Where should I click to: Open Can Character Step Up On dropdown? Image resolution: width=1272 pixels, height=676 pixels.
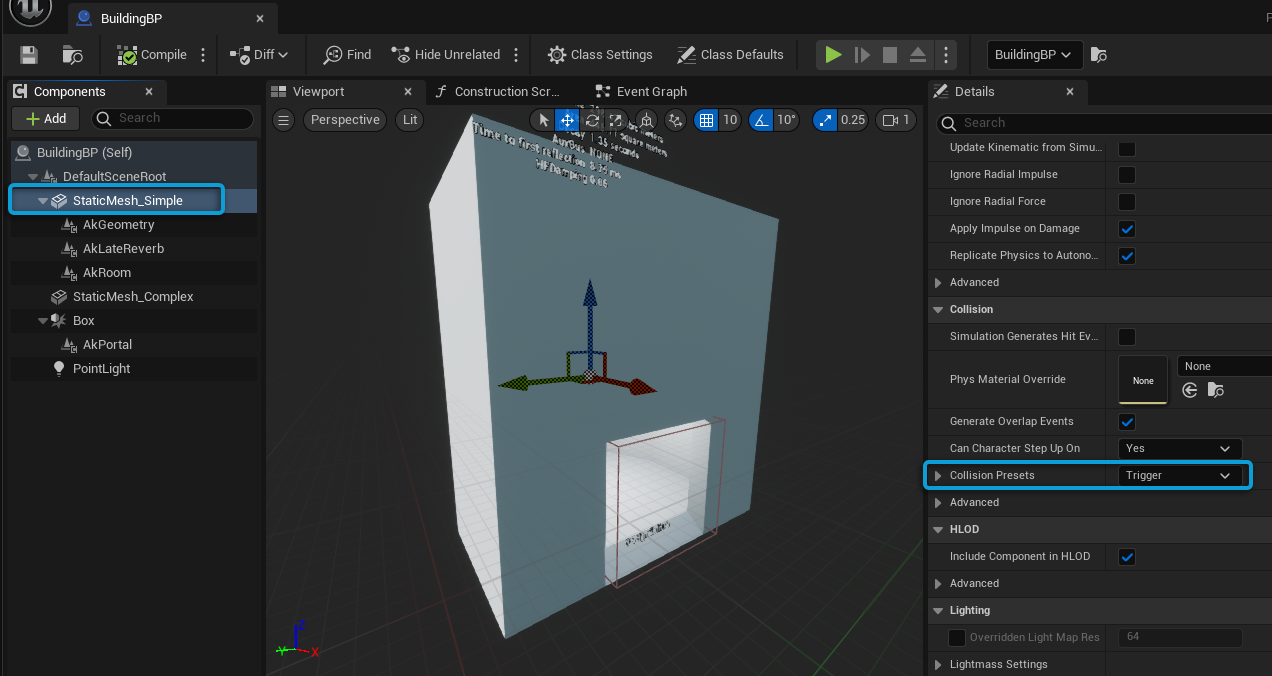pyautogui.click(x=1179, y=449)
